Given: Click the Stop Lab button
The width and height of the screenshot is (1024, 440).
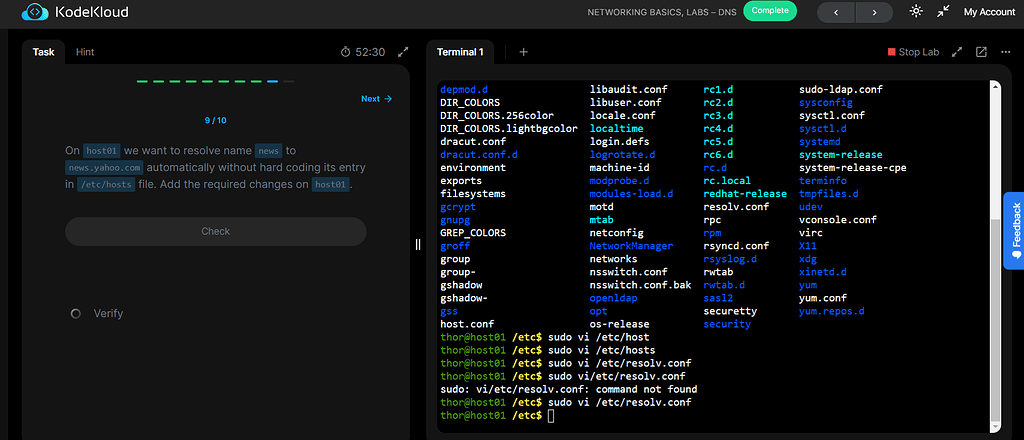Looking at the screenshot, I should click(x=913, y=52).
